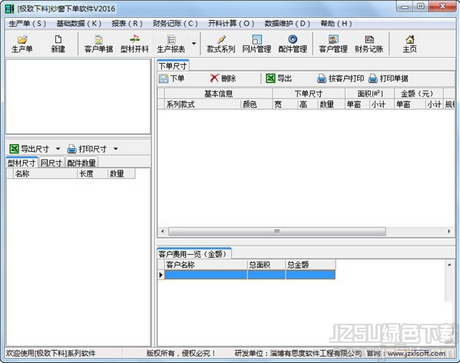Go to 主页 home icon
The image size is (460, 363).
click(x=410, y=44)
